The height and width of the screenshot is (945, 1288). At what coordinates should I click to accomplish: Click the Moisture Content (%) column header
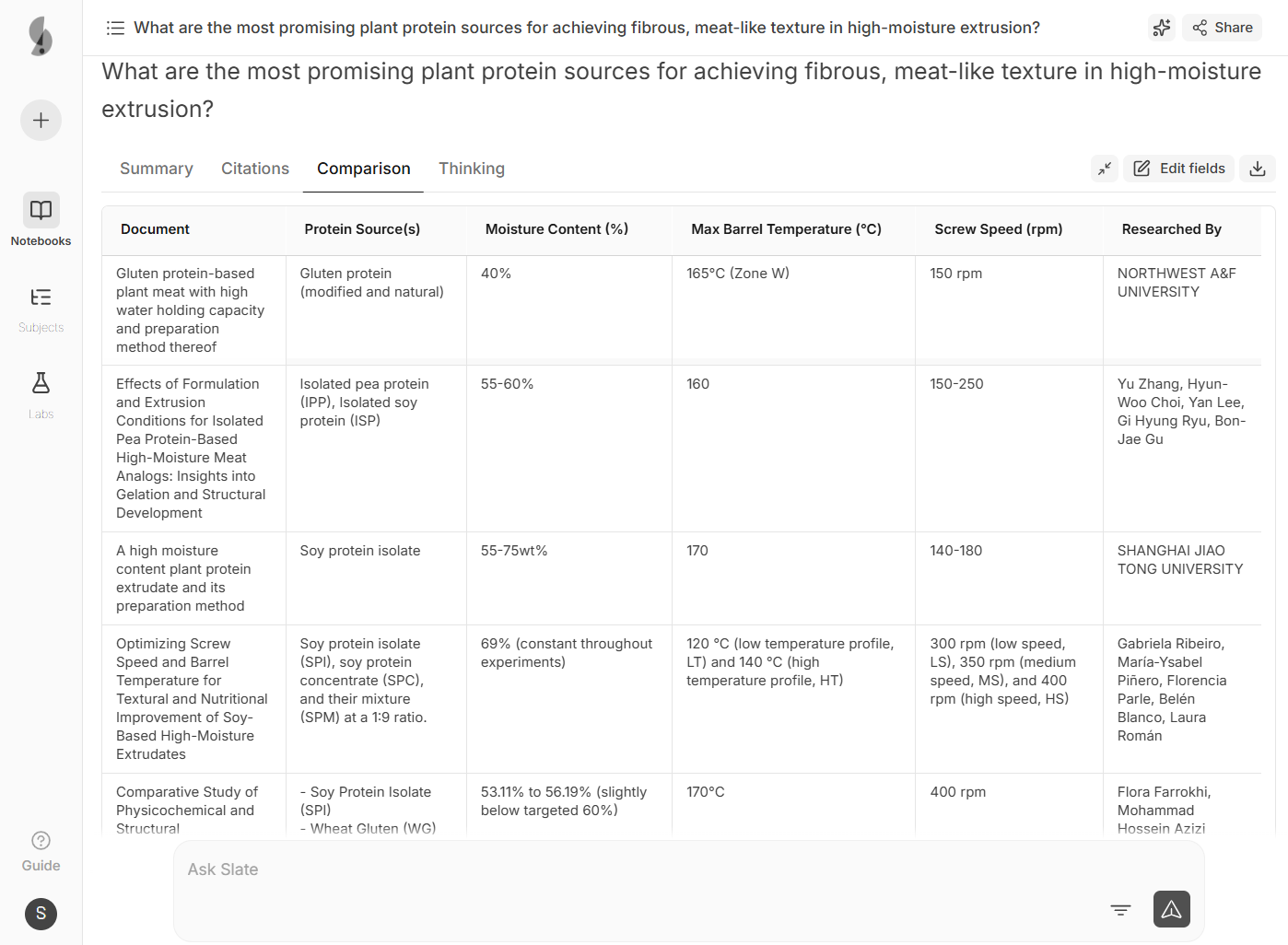(556, 229)
